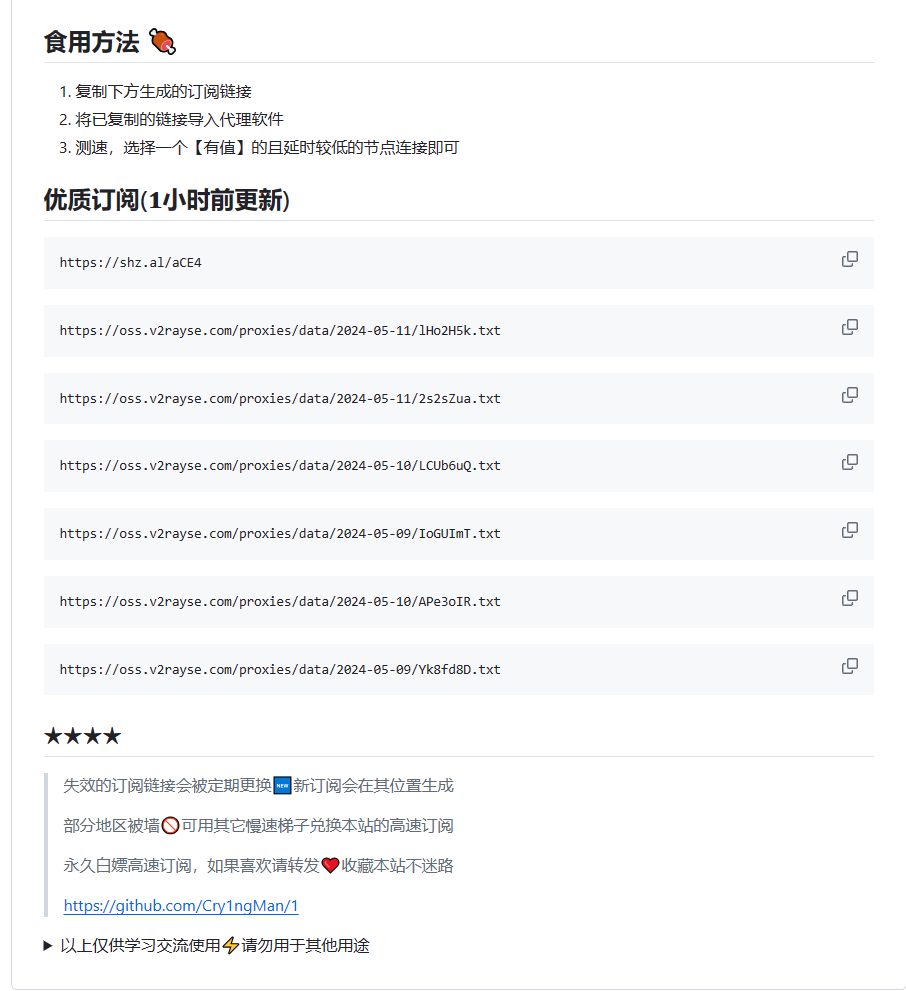Click the Yk8fd8D.txt URL text

(280, 669)
